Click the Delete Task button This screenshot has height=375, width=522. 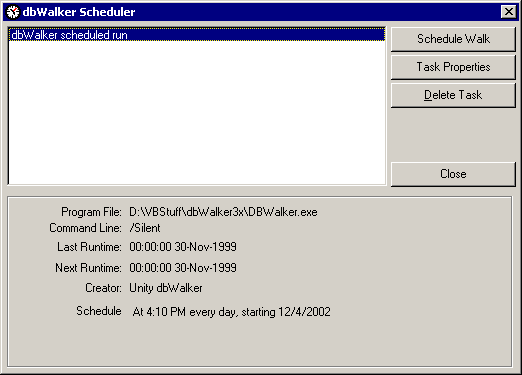click(x=453, y=95)
